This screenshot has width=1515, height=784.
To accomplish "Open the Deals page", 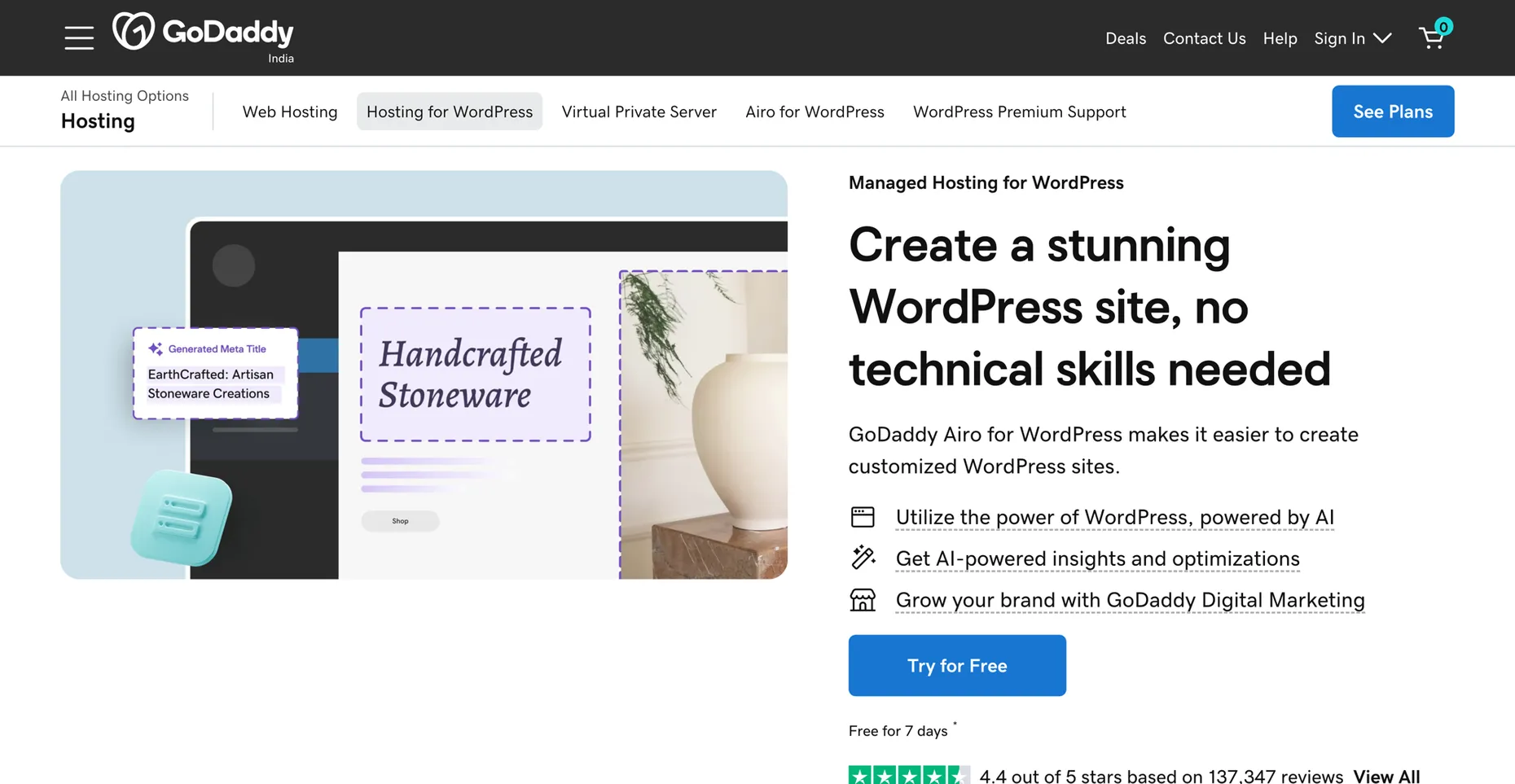I will click(1126, 38).
